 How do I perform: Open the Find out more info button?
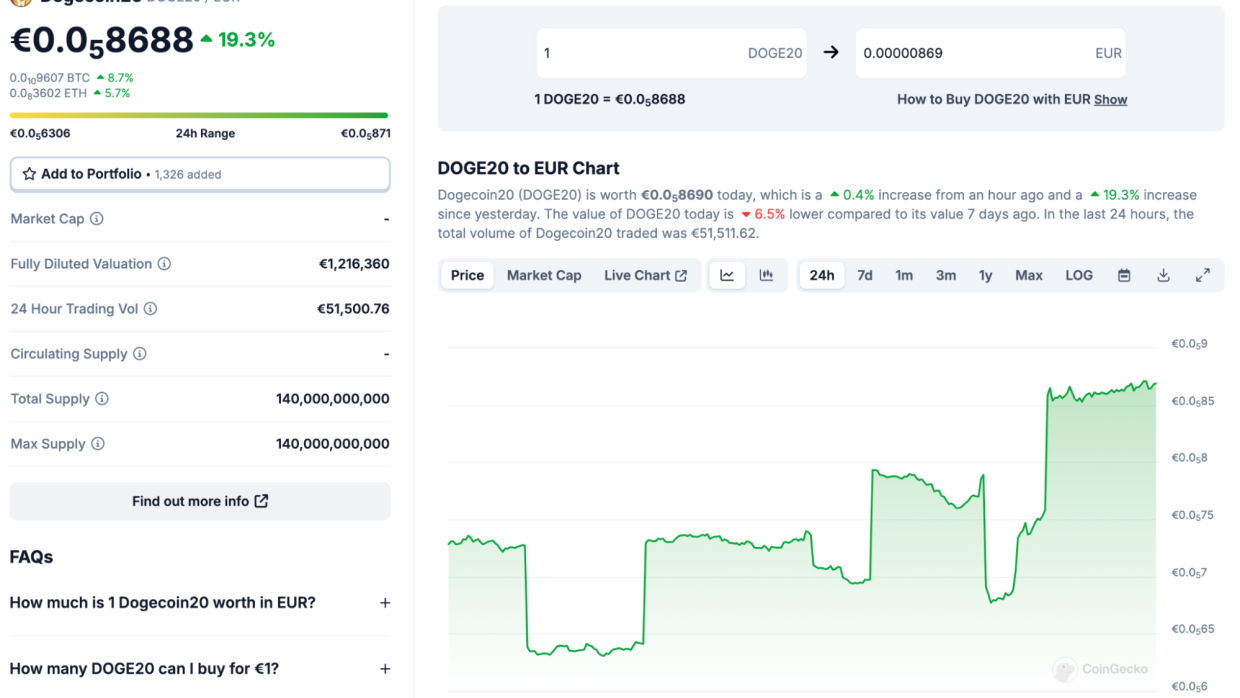click(x=200, y=501)
